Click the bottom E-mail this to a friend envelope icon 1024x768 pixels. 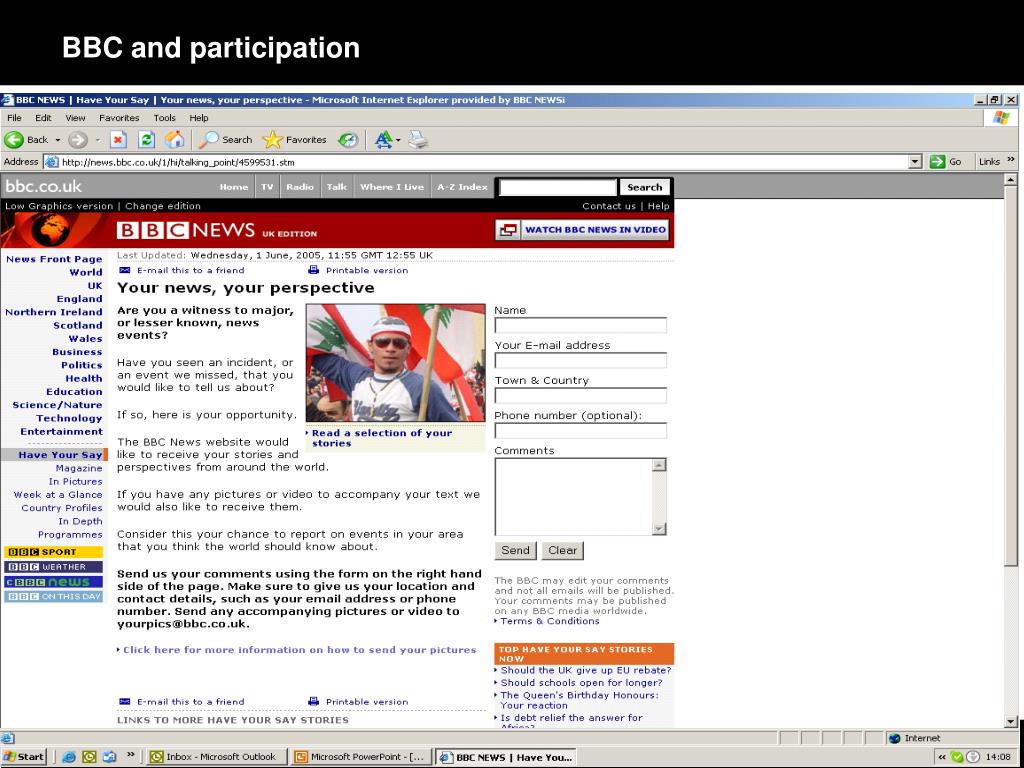(x=125, y=701)
